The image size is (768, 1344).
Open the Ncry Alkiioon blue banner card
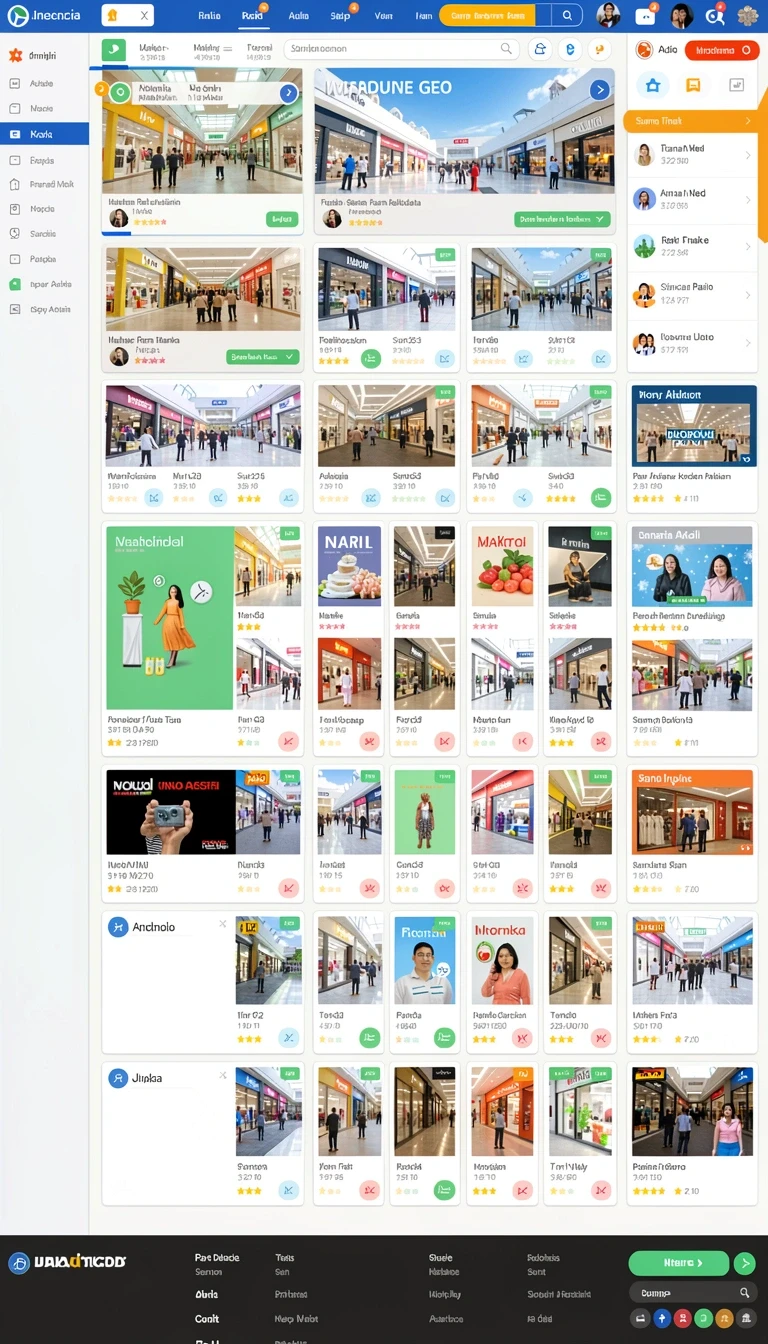pos(692,425)
